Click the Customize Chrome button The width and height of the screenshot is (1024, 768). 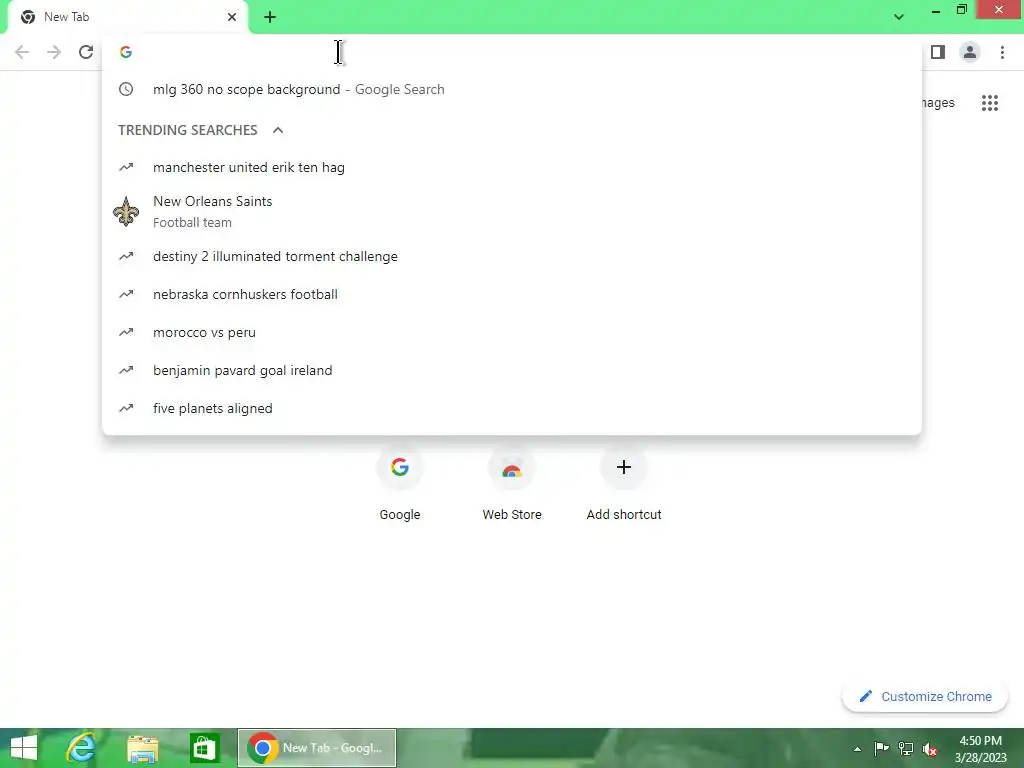(x=925, y=697)
